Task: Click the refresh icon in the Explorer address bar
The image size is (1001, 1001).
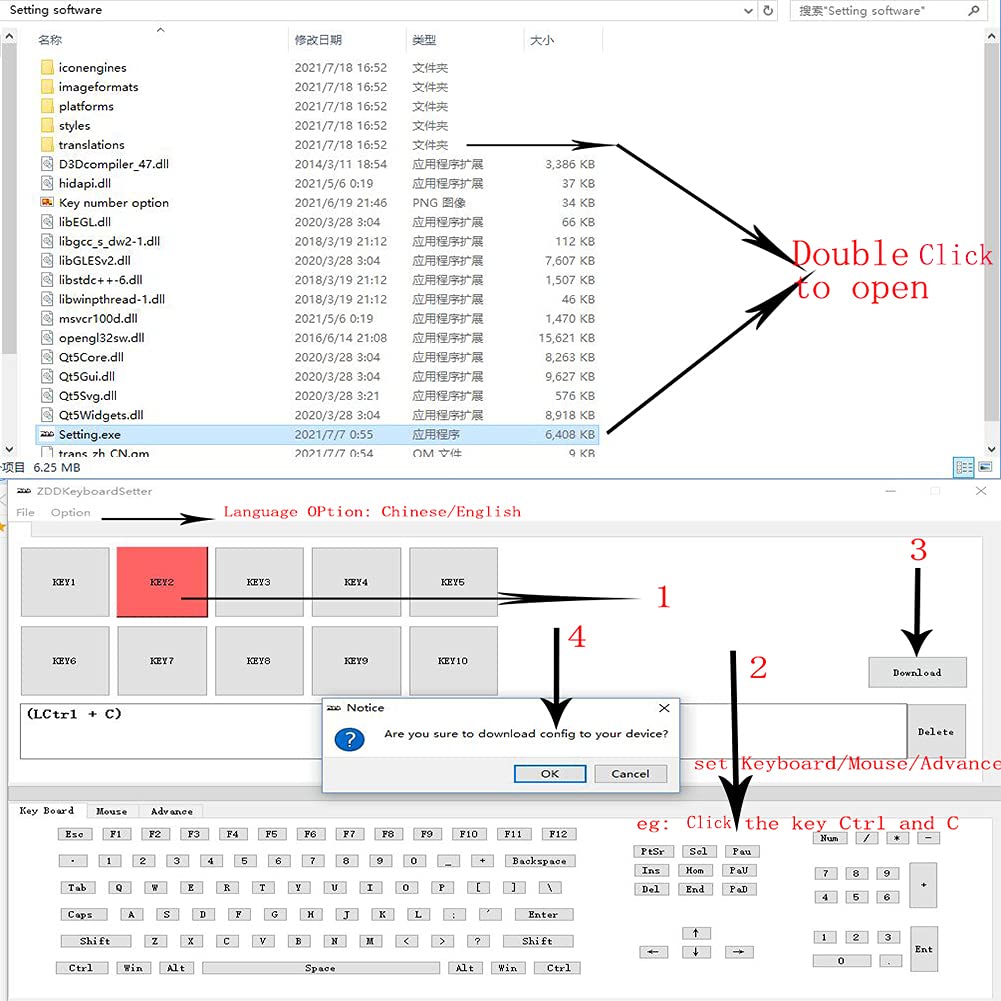Action: [768, 11]
